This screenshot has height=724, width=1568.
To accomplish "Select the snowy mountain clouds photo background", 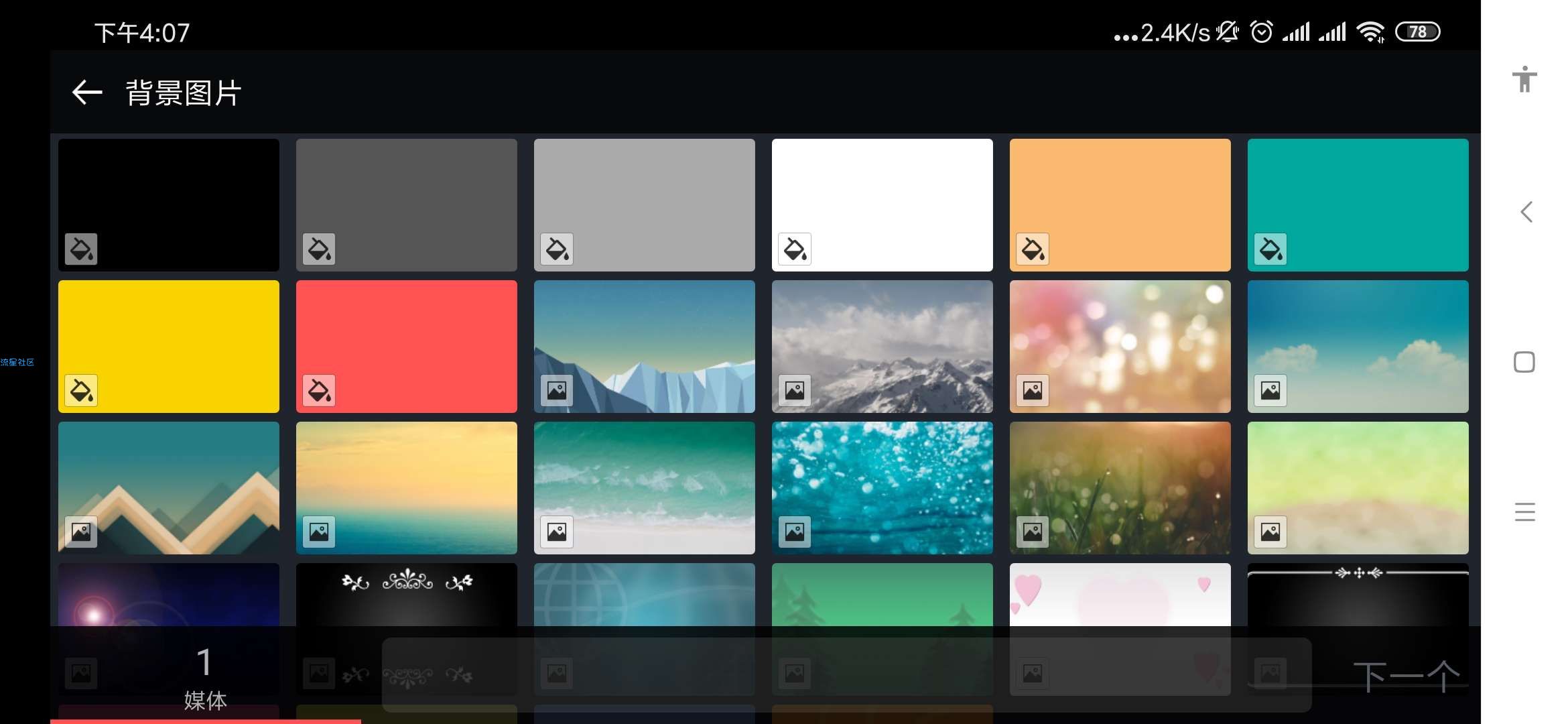I will (883, 347).
